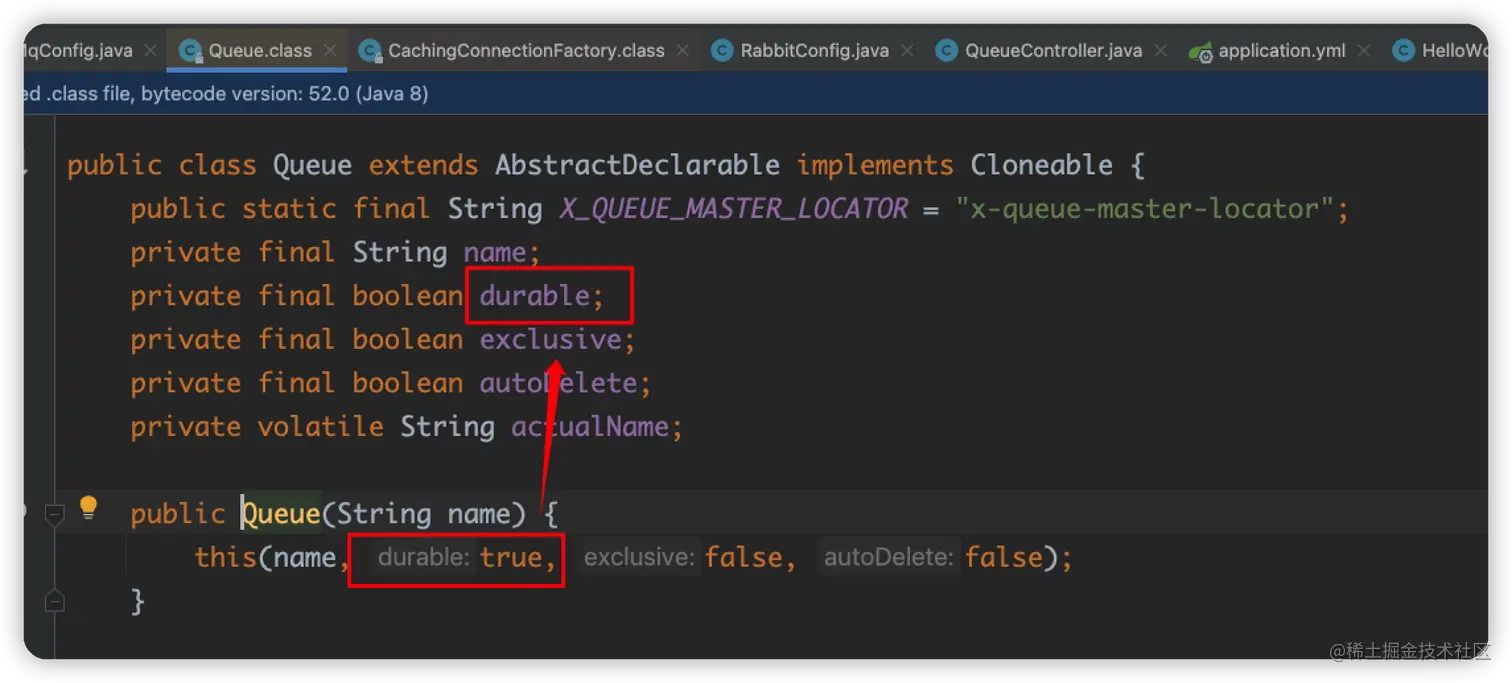The image size is (1512, 683).
Task: Switch to QueueController.java tab
Action: 1053,51
